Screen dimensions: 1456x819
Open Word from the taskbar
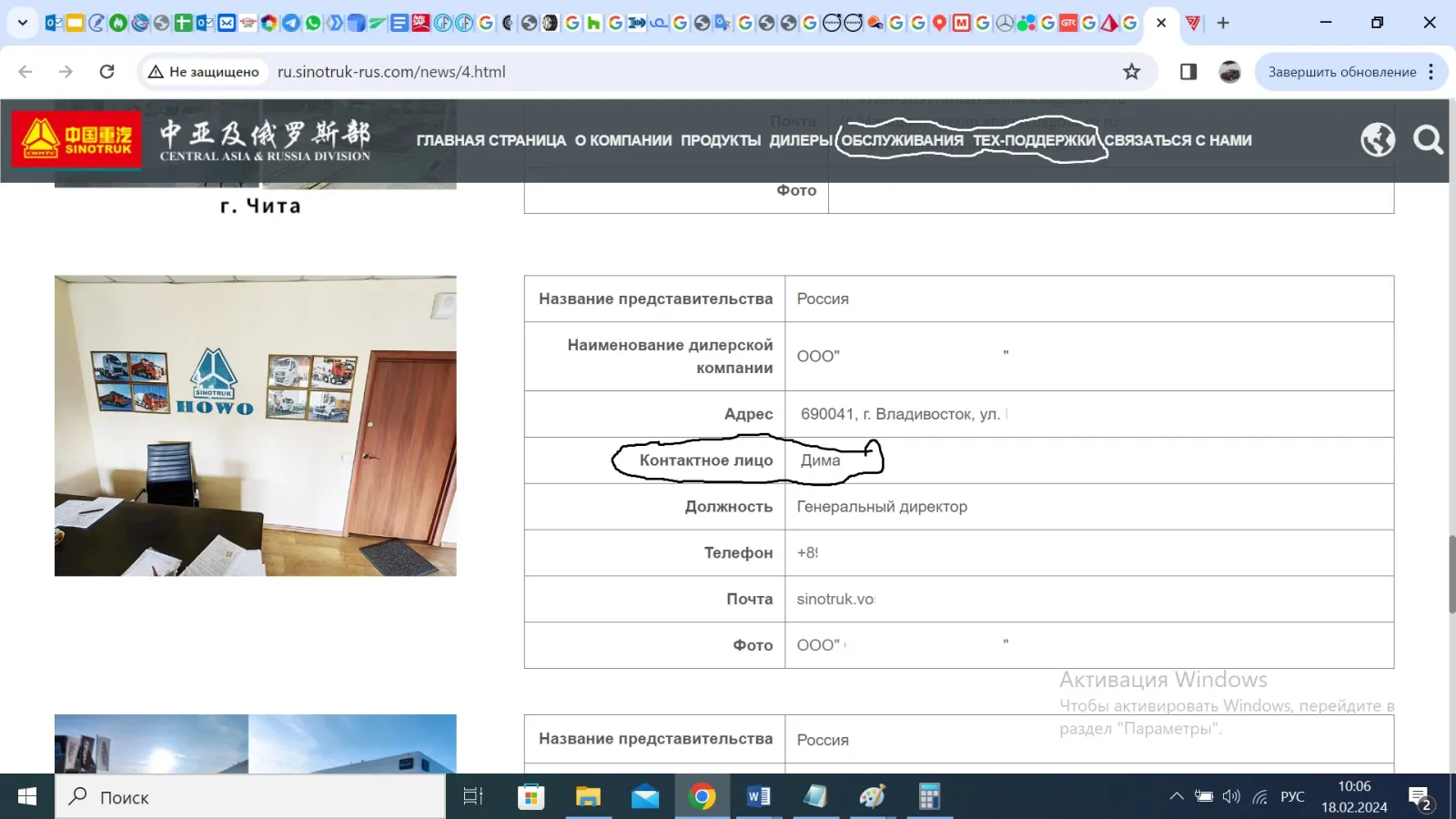click(x=758, y=797)
